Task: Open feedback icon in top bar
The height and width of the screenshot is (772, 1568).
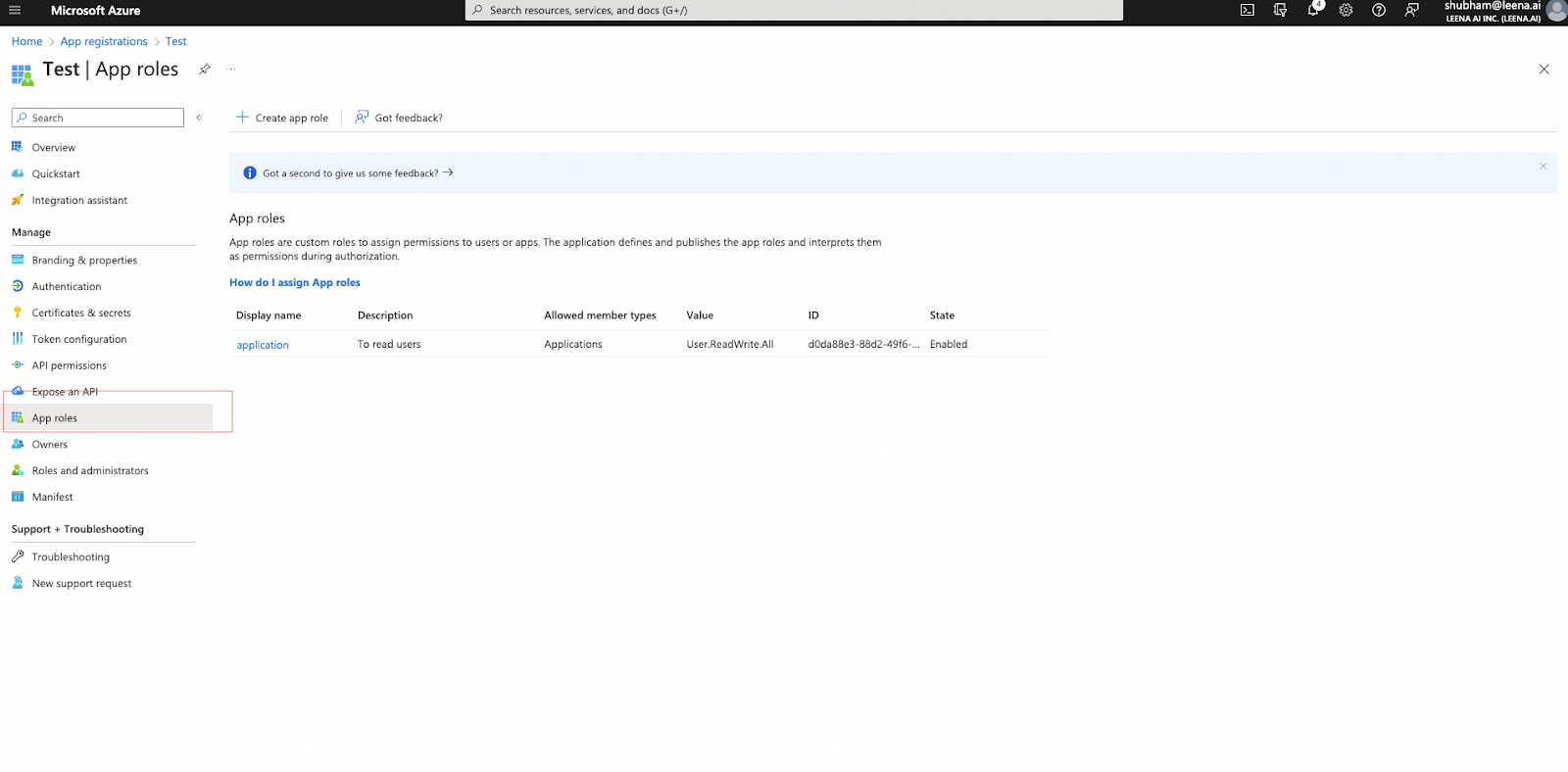Action: tap(1411, 10)
